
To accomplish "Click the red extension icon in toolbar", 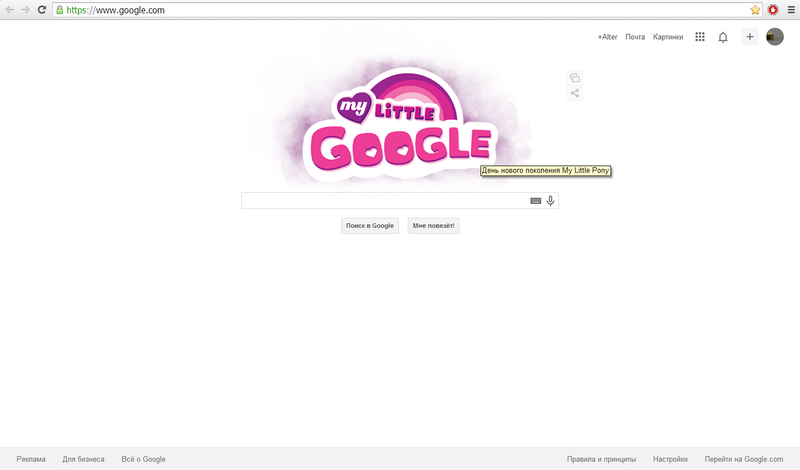I will point(773,10).
